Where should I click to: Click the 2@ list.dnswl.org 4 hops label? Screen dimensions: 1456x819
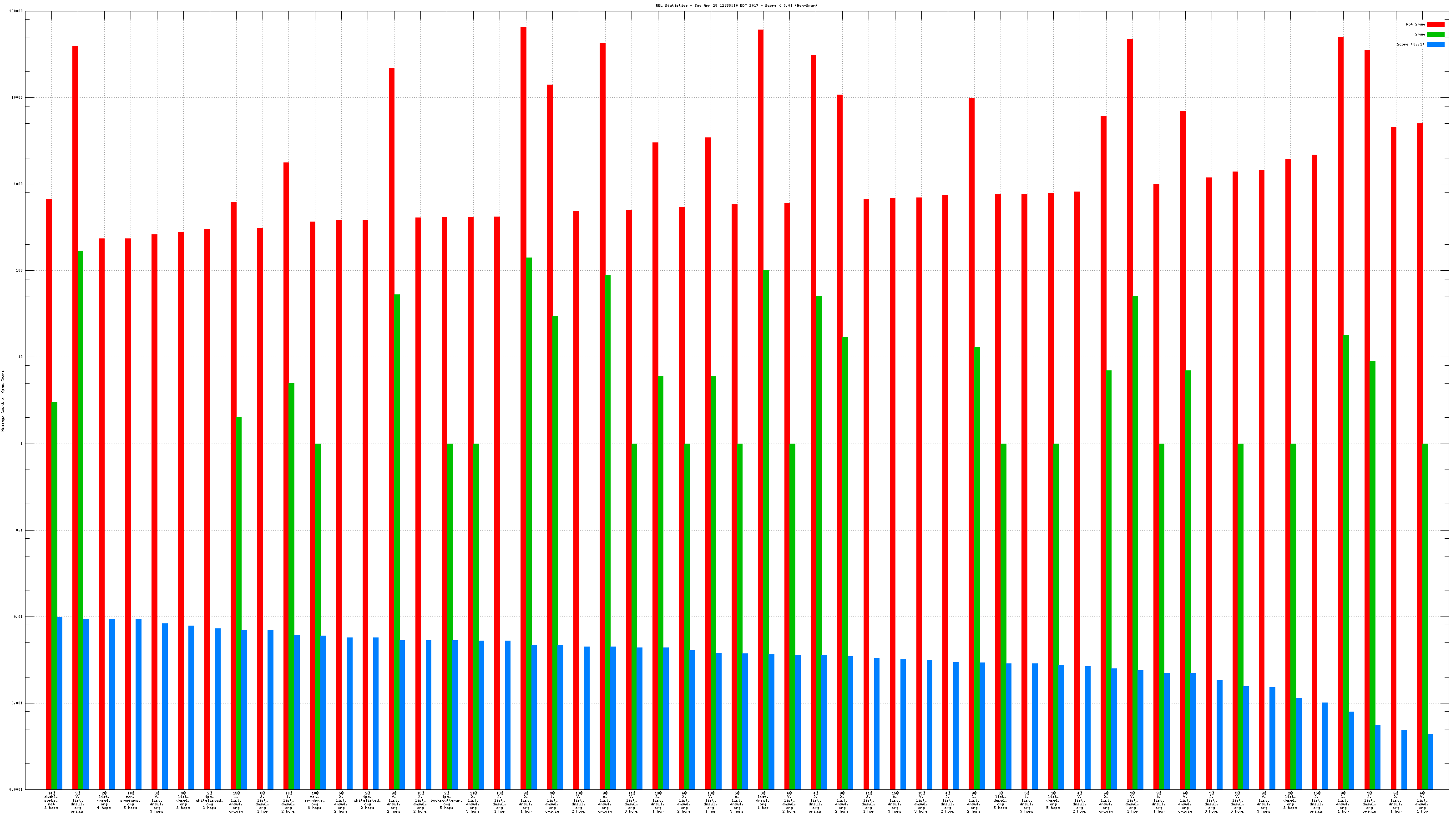104,801
